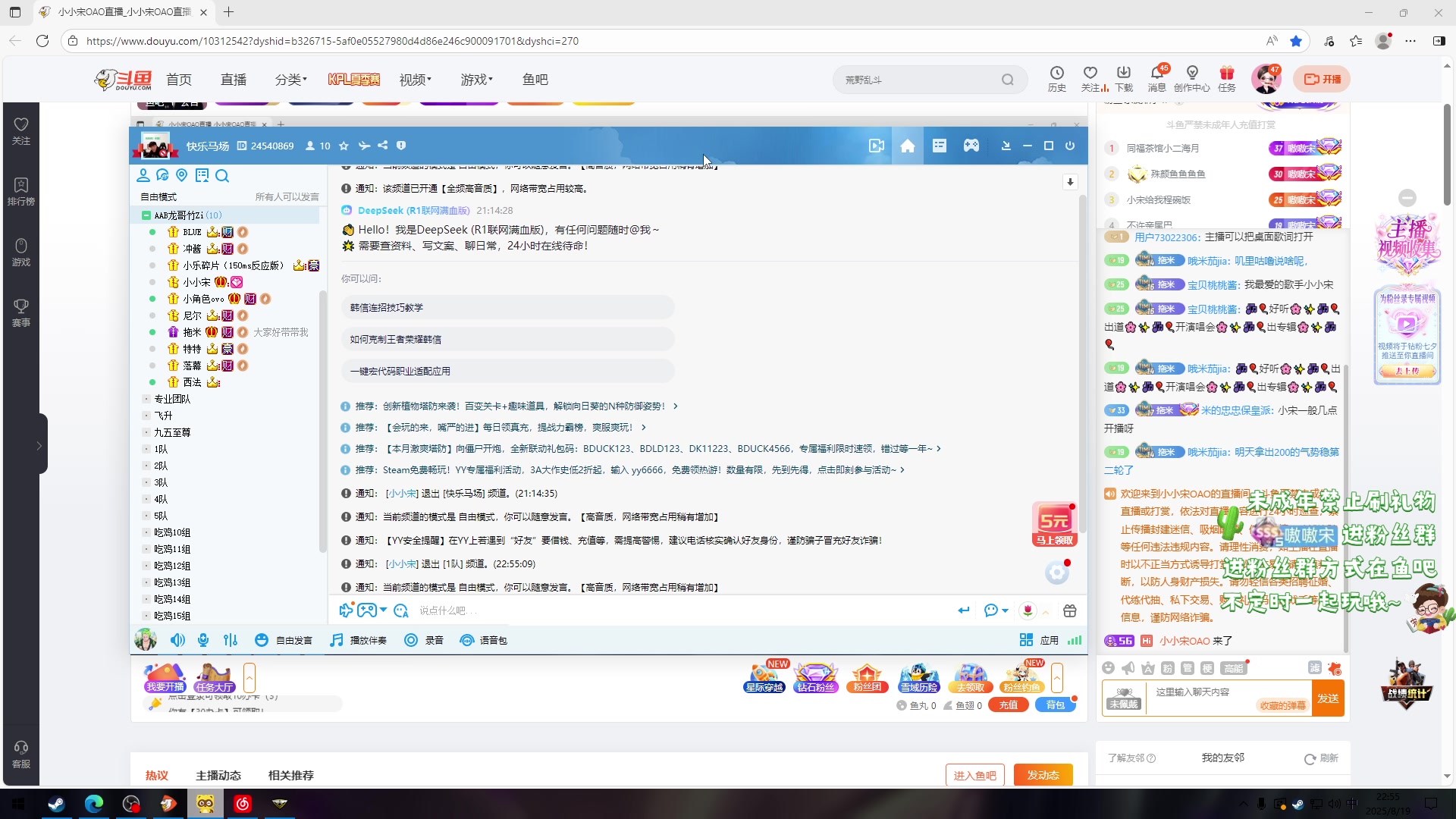Viewport: 1456px width, 819px height.
Task: Favorite the channel with star icon
Action: 344,146
